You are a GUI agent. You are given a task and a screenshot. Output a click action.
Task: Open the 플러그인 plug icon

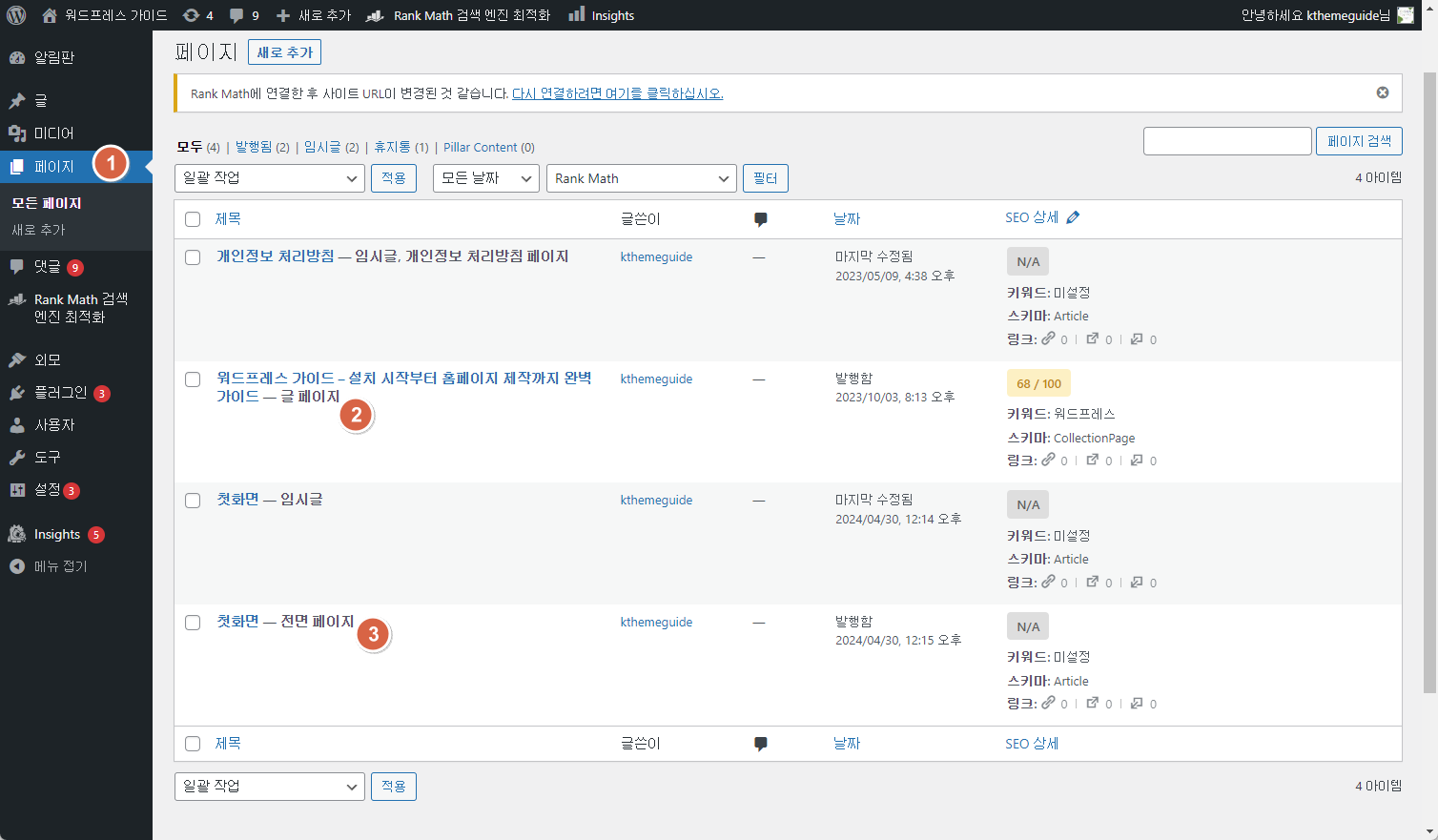pyautogui.click(x=17, y=393)
